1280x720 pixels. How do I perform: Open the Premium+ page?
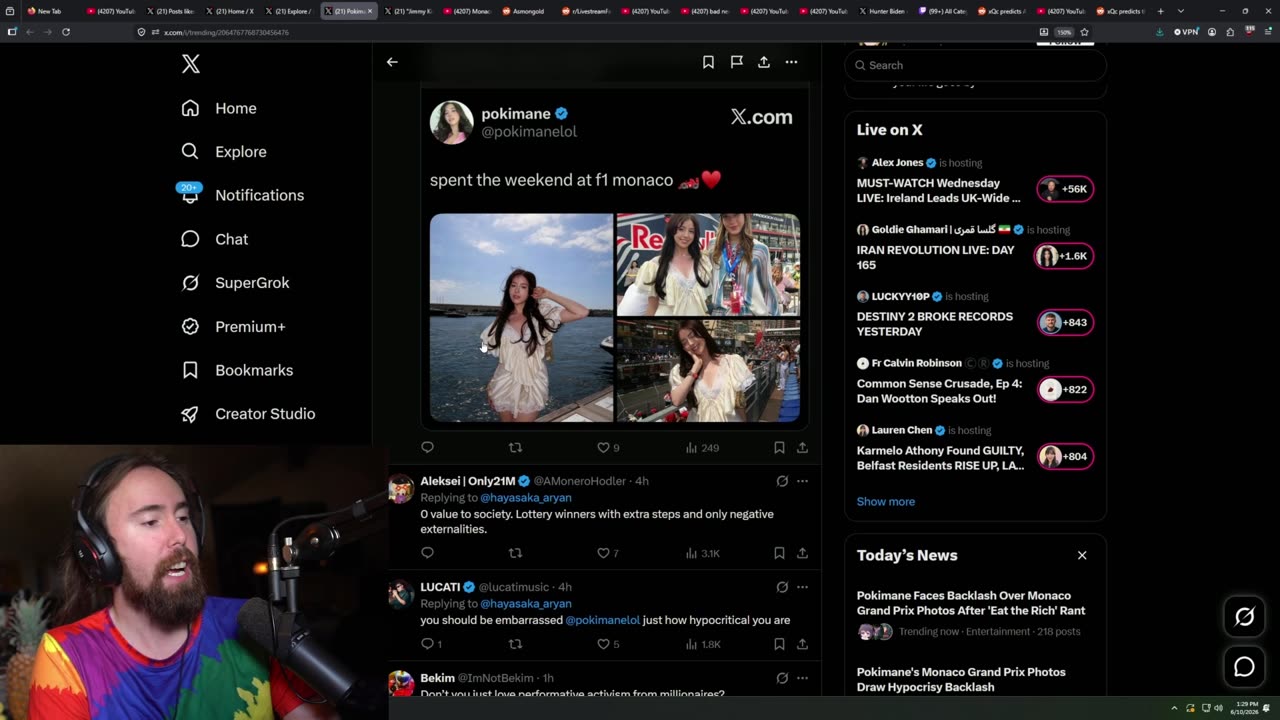click(233, 326)
